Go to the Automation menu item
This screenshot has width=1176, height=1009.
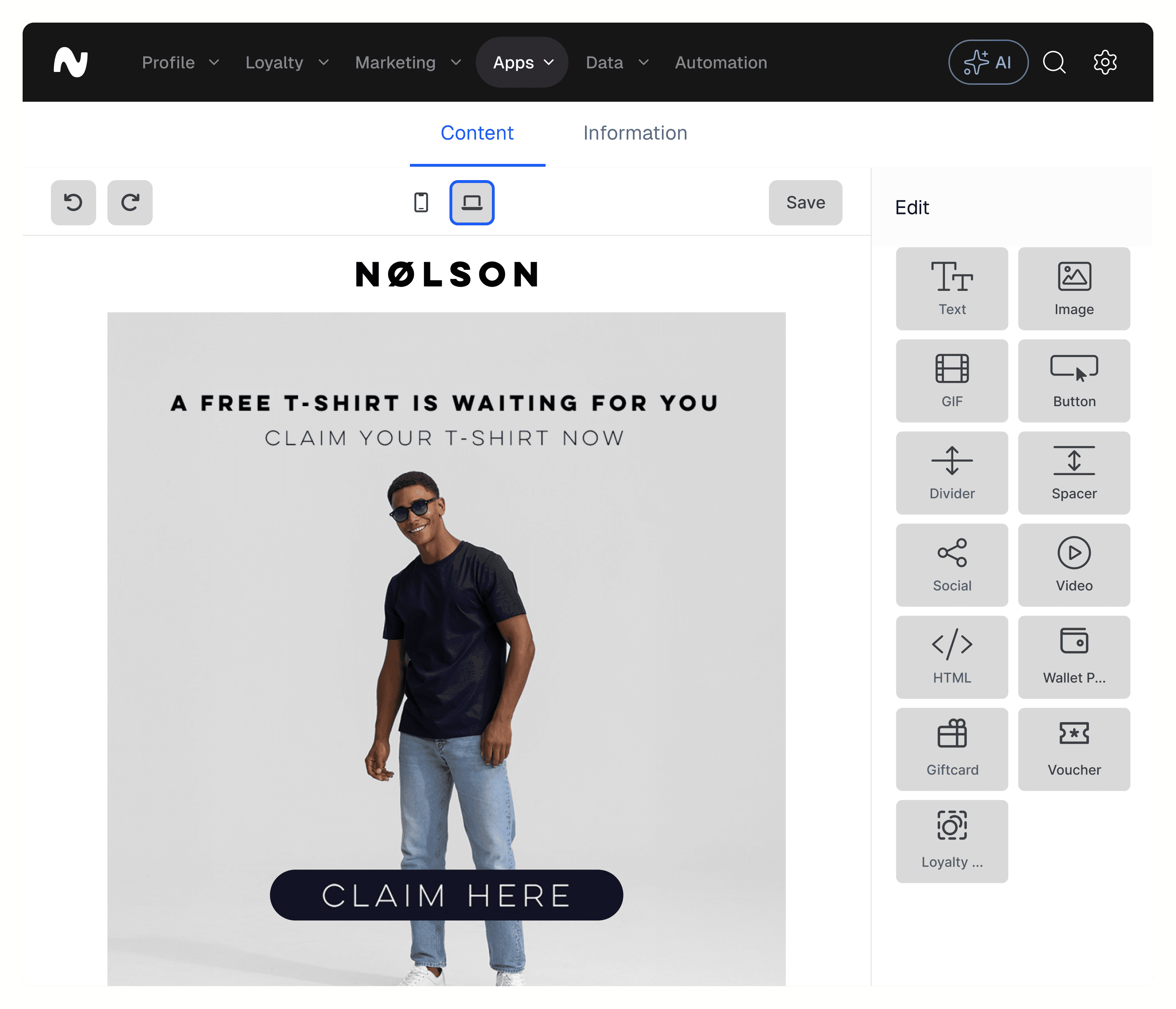point(721,63)
